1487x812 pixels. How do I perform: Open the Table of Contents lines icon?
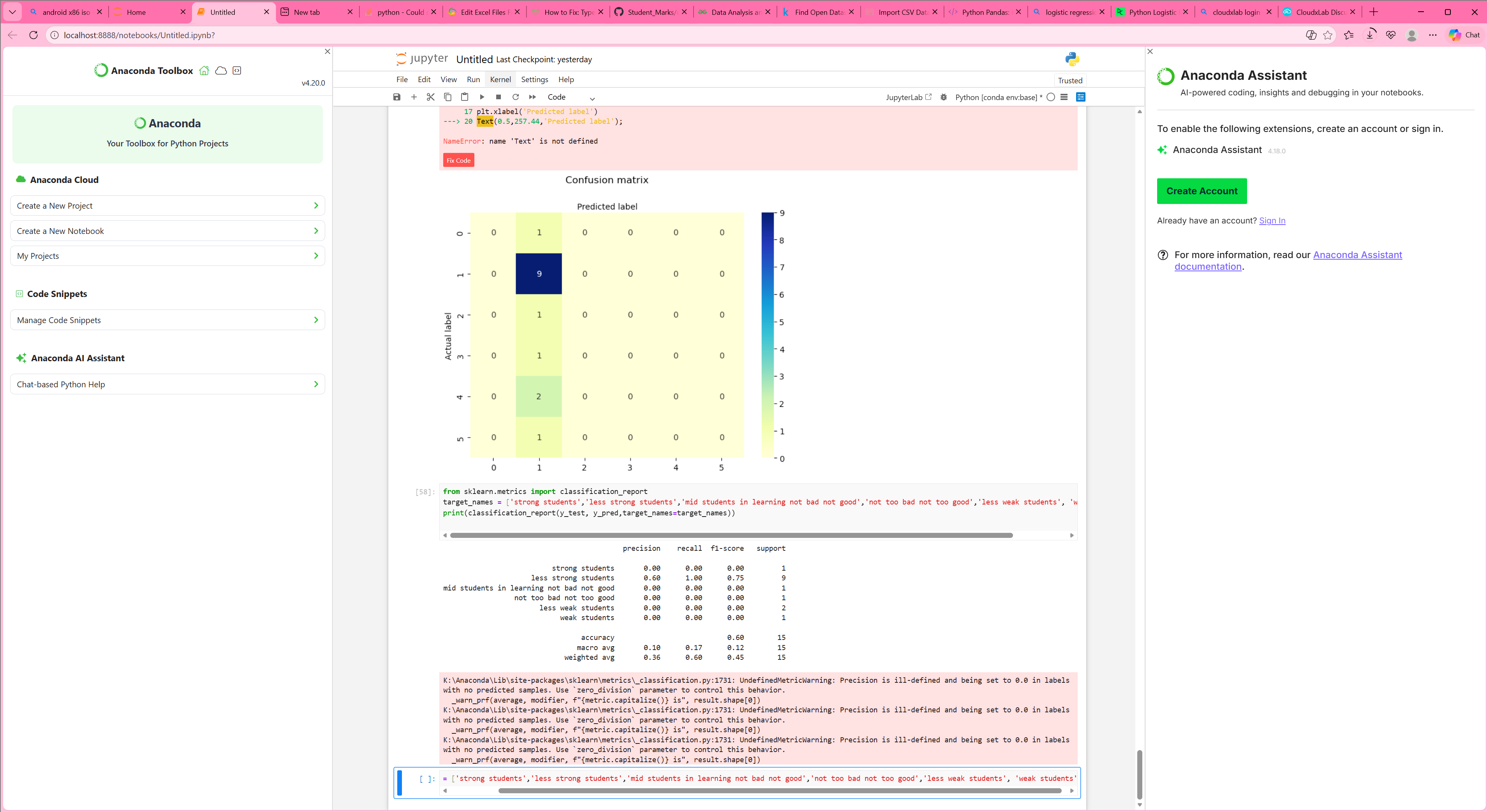click(1064, 97)
